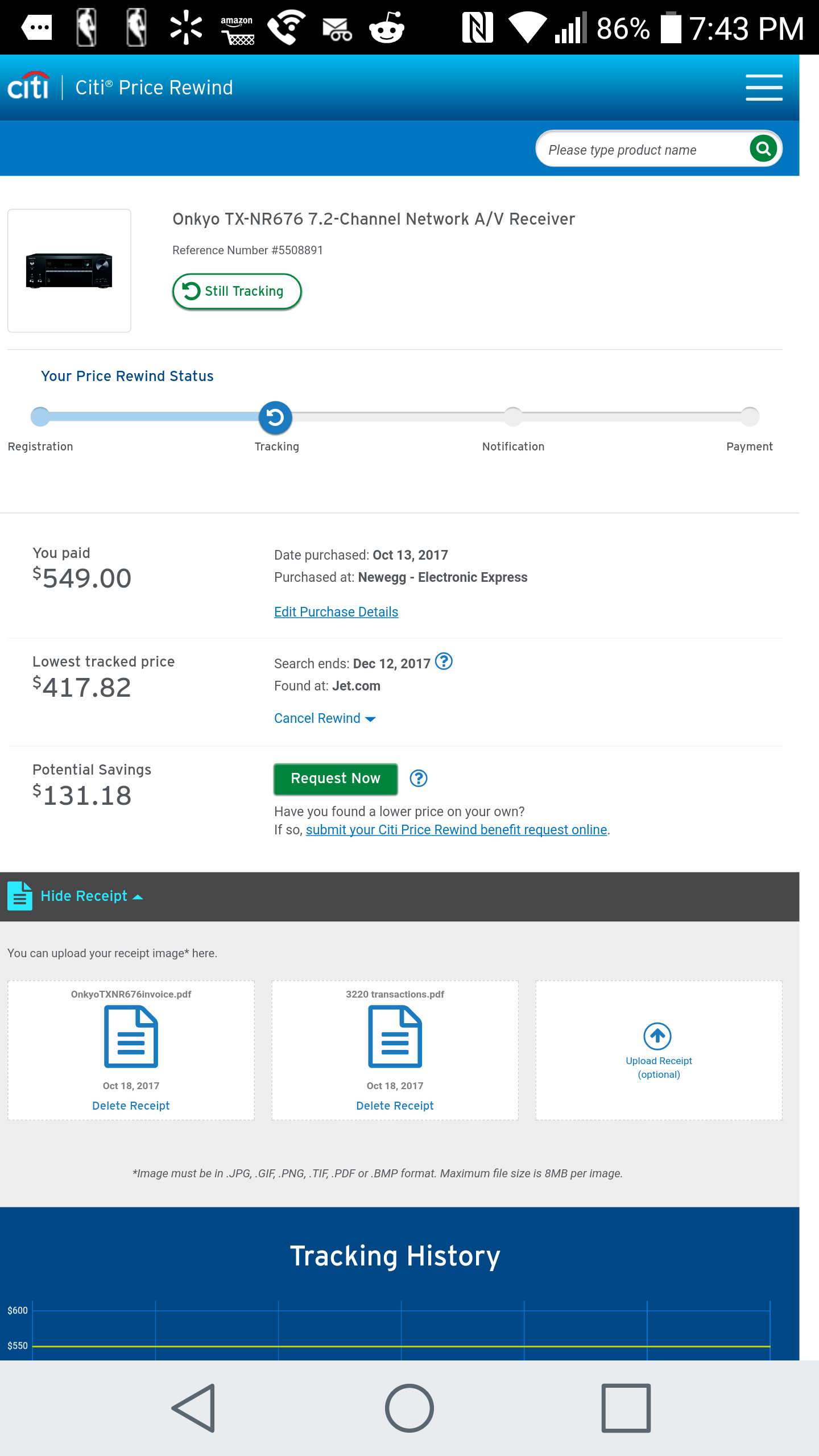Tap the Reddit notification icon in status bar
The height and width of the screenshot is (1456, 819).
point(387,27)
